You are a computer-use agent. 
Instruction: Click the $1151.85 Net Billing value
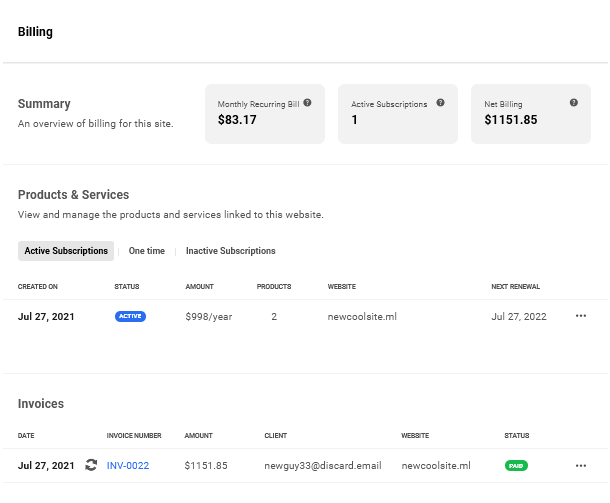[x=511, y=120]
